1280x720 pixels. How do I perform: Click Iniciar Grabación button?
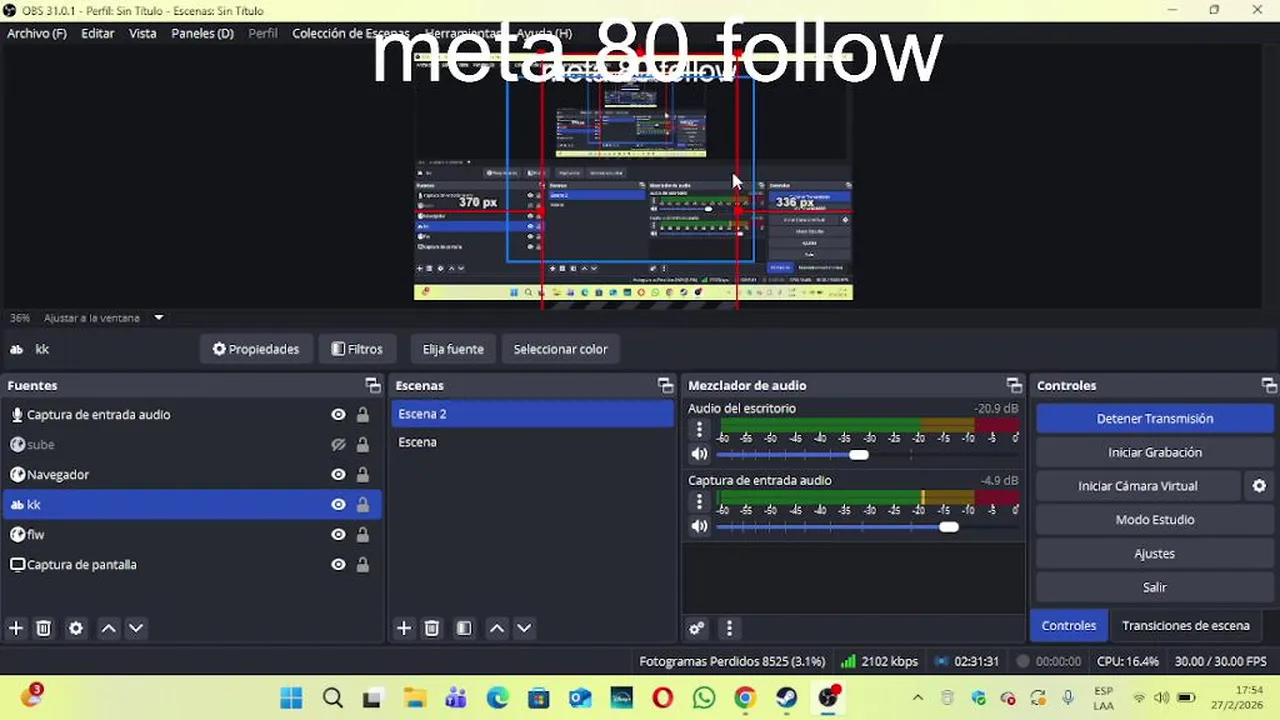(x=1155, y=453)
